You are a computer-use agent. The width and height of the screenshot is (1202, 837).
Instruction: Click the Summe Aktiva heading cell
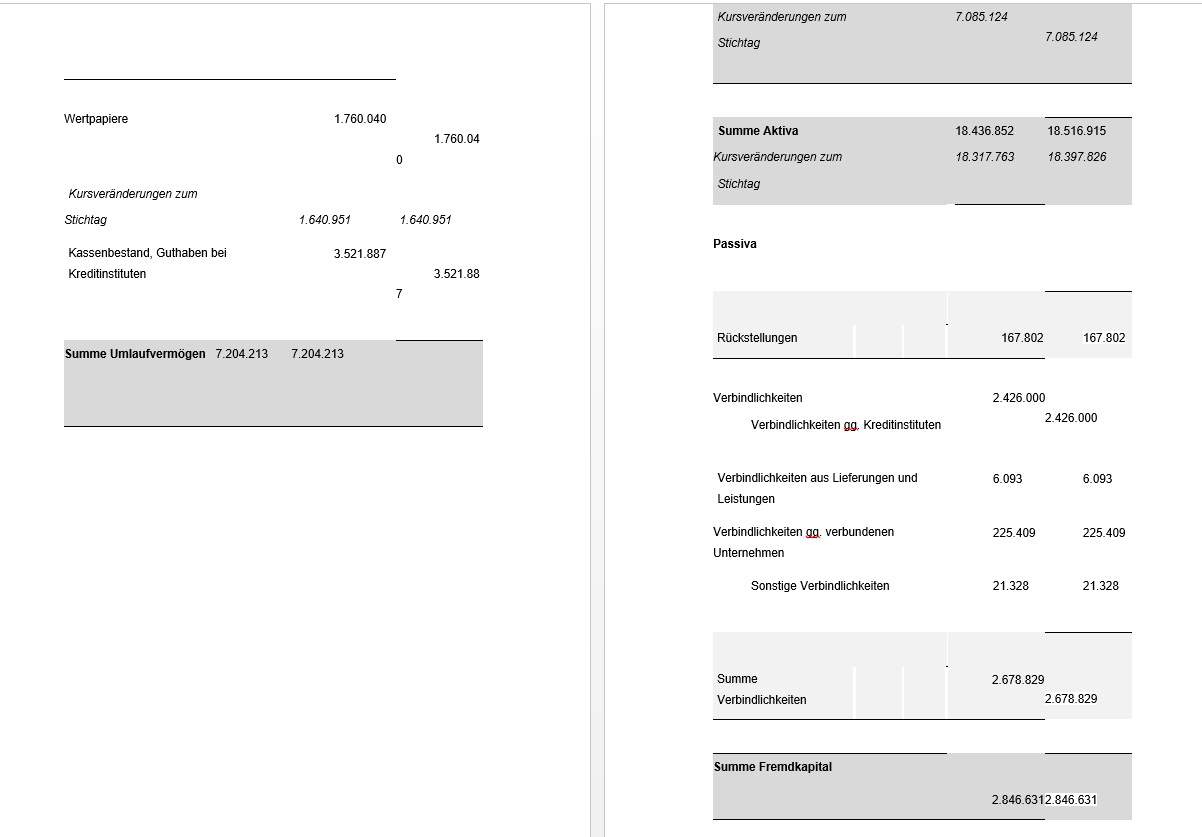758,131
